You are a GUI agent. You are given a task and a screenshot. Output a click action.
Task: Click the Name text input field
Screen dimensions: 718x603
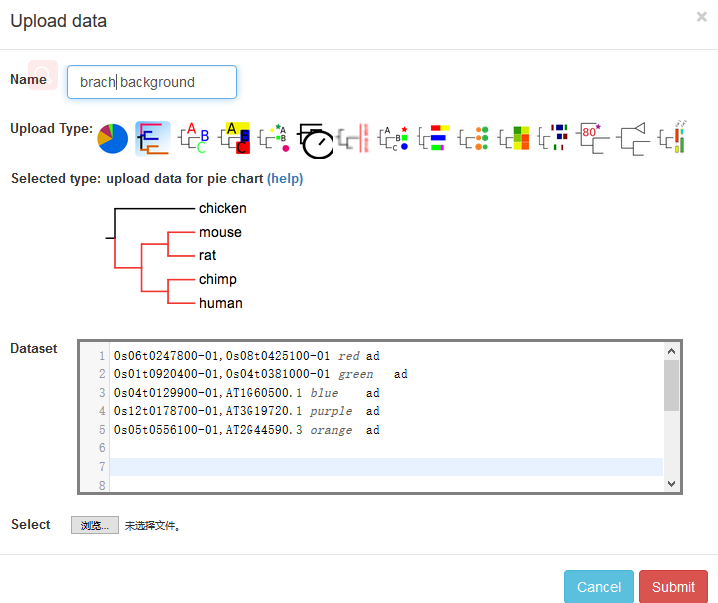pos(152,82)
